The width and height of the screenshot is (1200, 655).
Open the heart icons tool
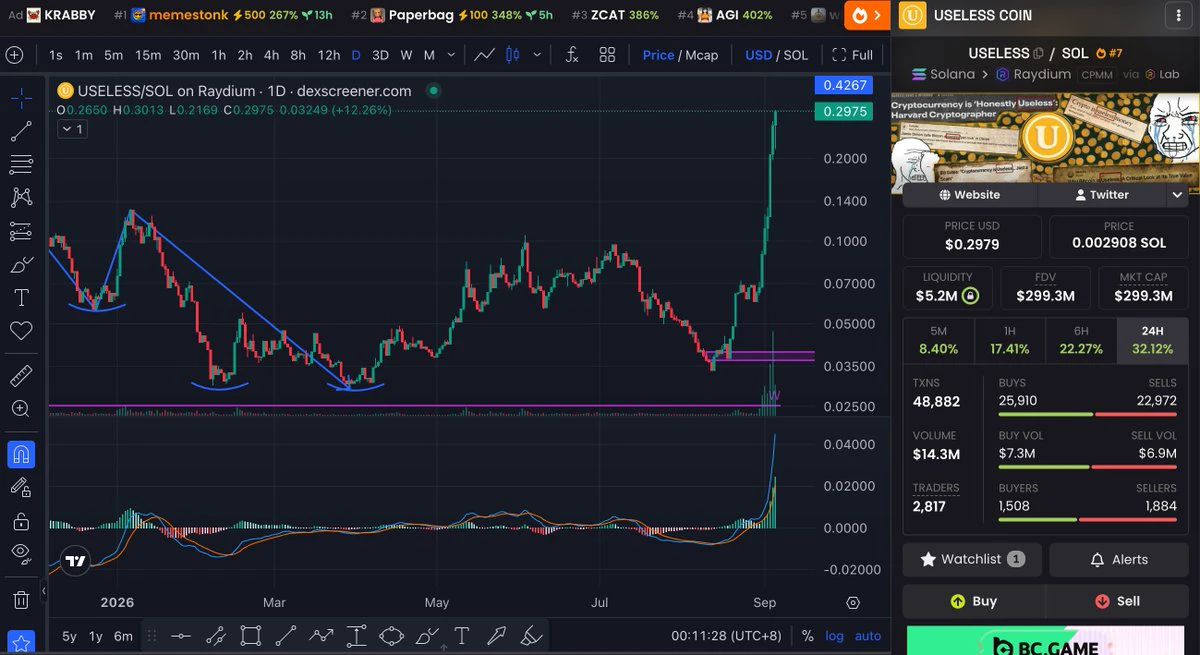[x=22, y=331]
